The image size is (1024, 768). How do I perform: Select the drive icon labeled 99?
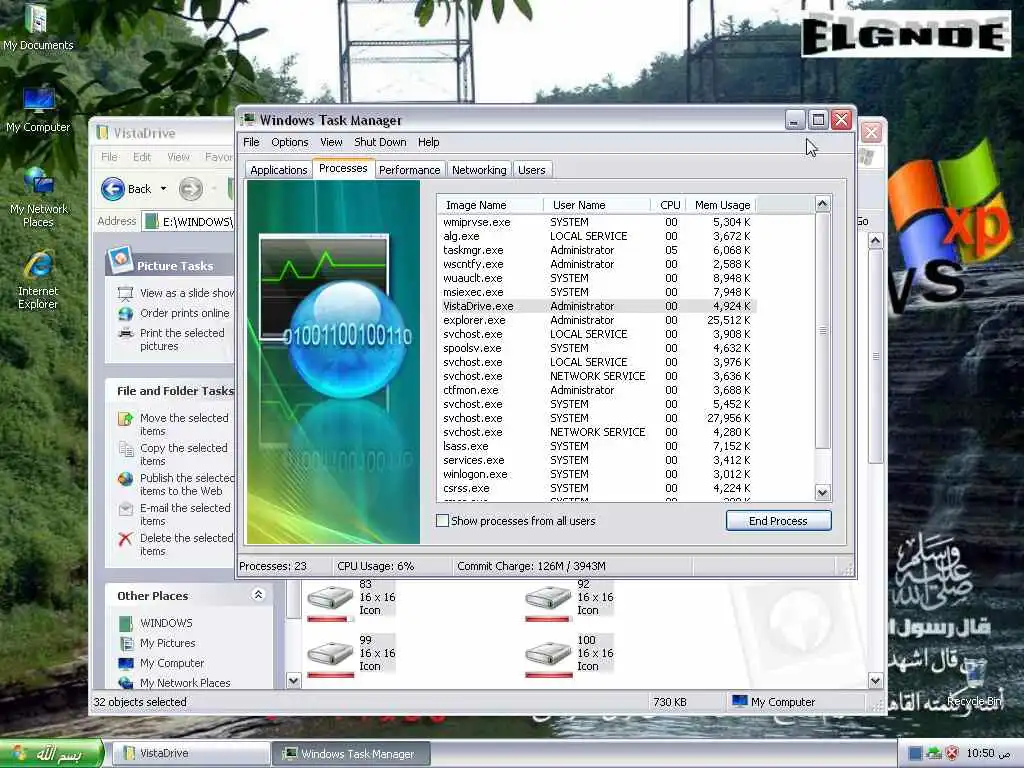(x=330, y=656)
